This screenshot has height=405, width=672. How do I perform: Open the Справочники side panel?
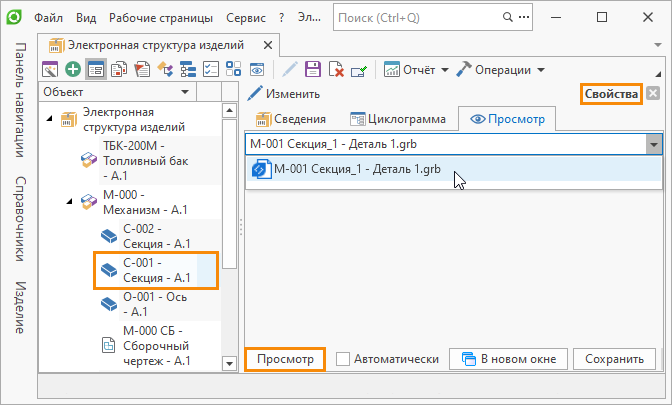(20, 219)
